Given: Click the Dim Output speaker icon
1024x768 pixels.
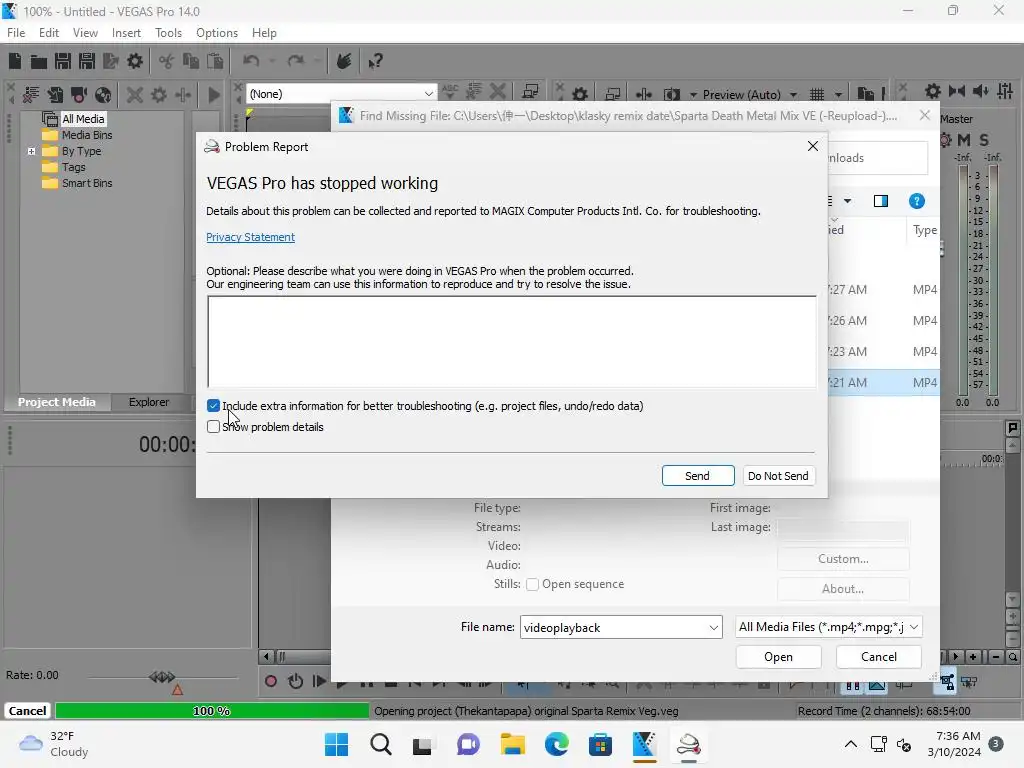Looking at the screenshot, I should [x=980, y=91].
